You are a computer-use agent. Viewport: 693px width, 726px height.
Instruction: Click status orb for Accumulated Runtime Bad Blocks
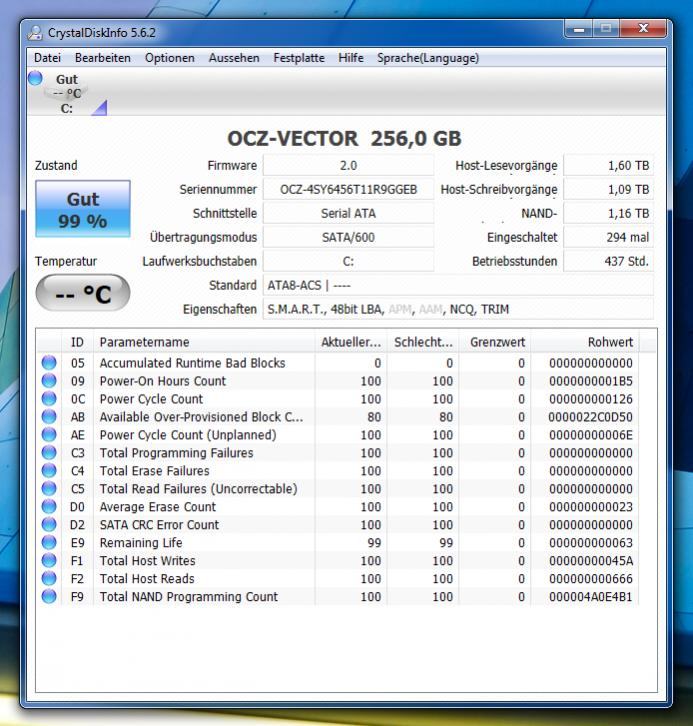point(49,363)
